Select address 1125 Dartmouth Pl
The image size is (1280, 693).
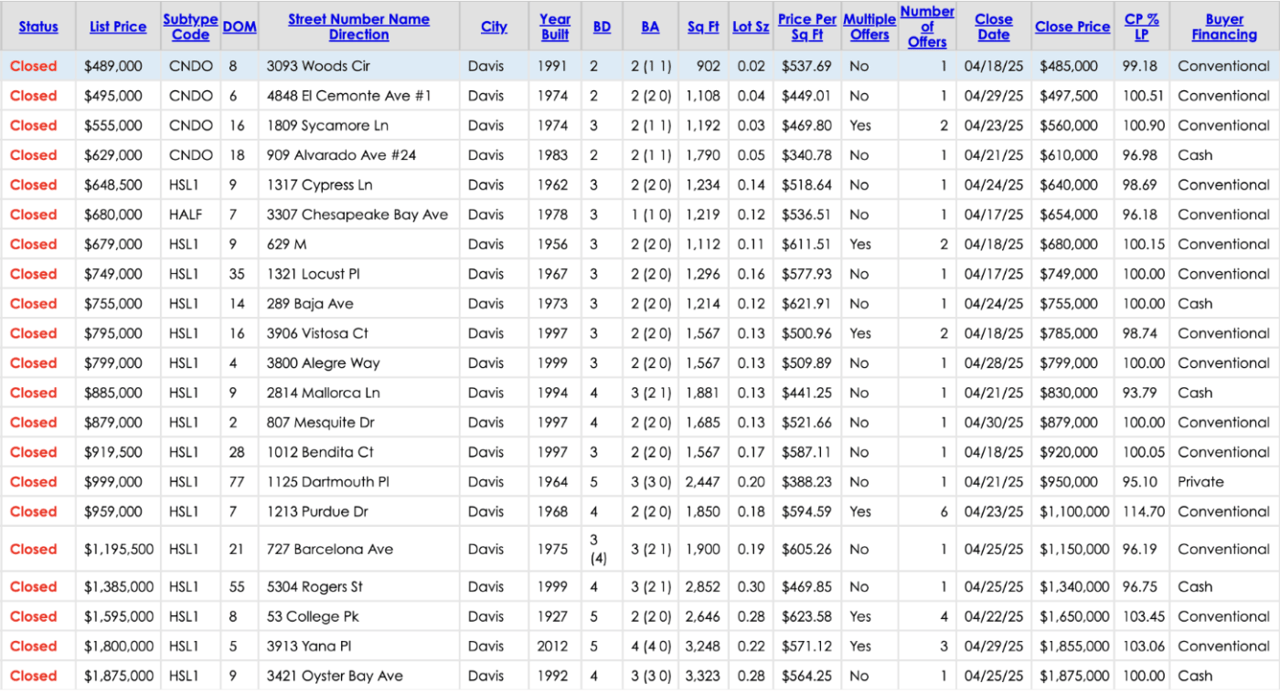click(x=328, y=482)
